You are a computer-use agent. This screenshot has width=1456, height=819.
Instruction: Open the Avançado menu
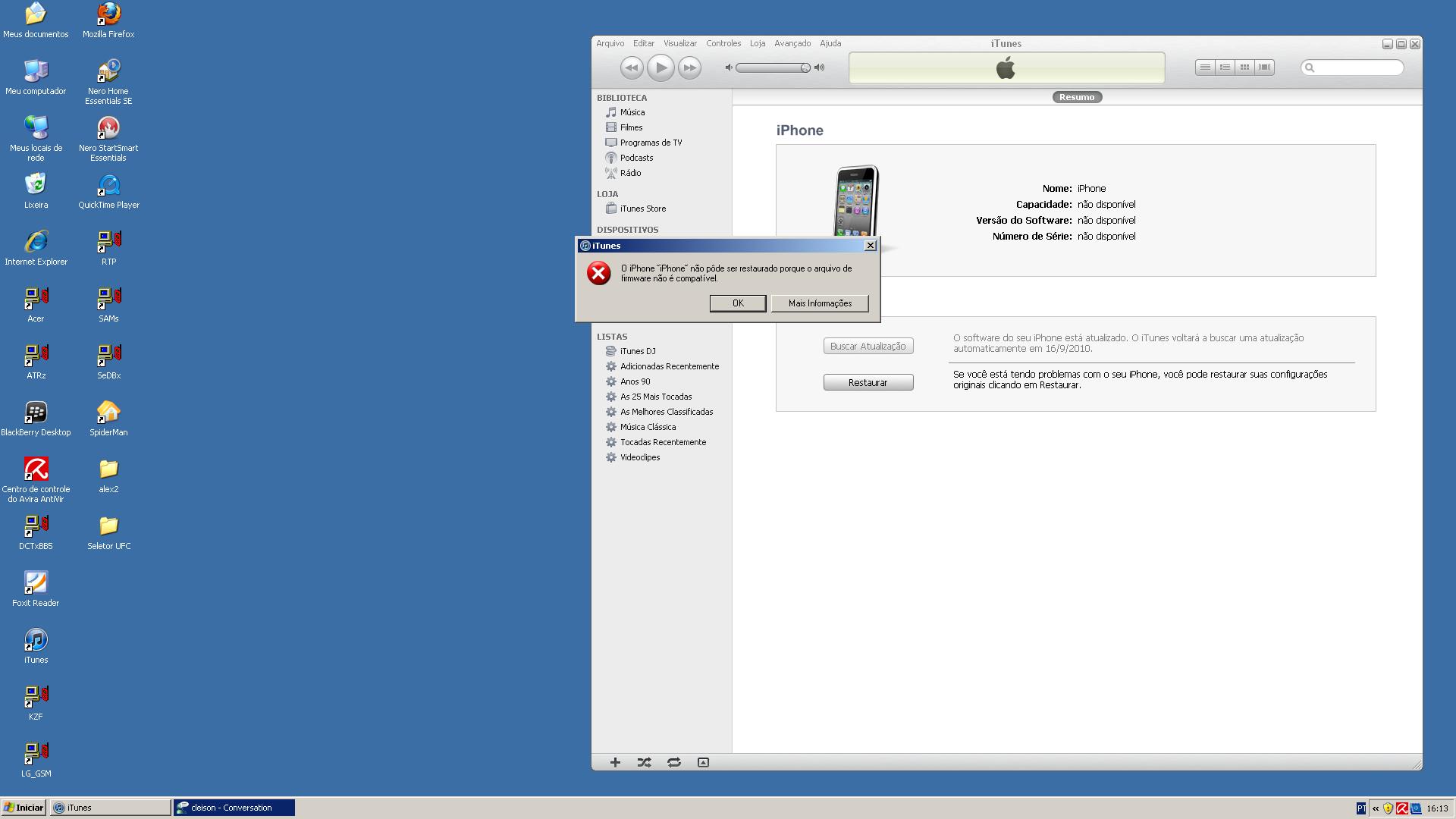click(792, 44)
